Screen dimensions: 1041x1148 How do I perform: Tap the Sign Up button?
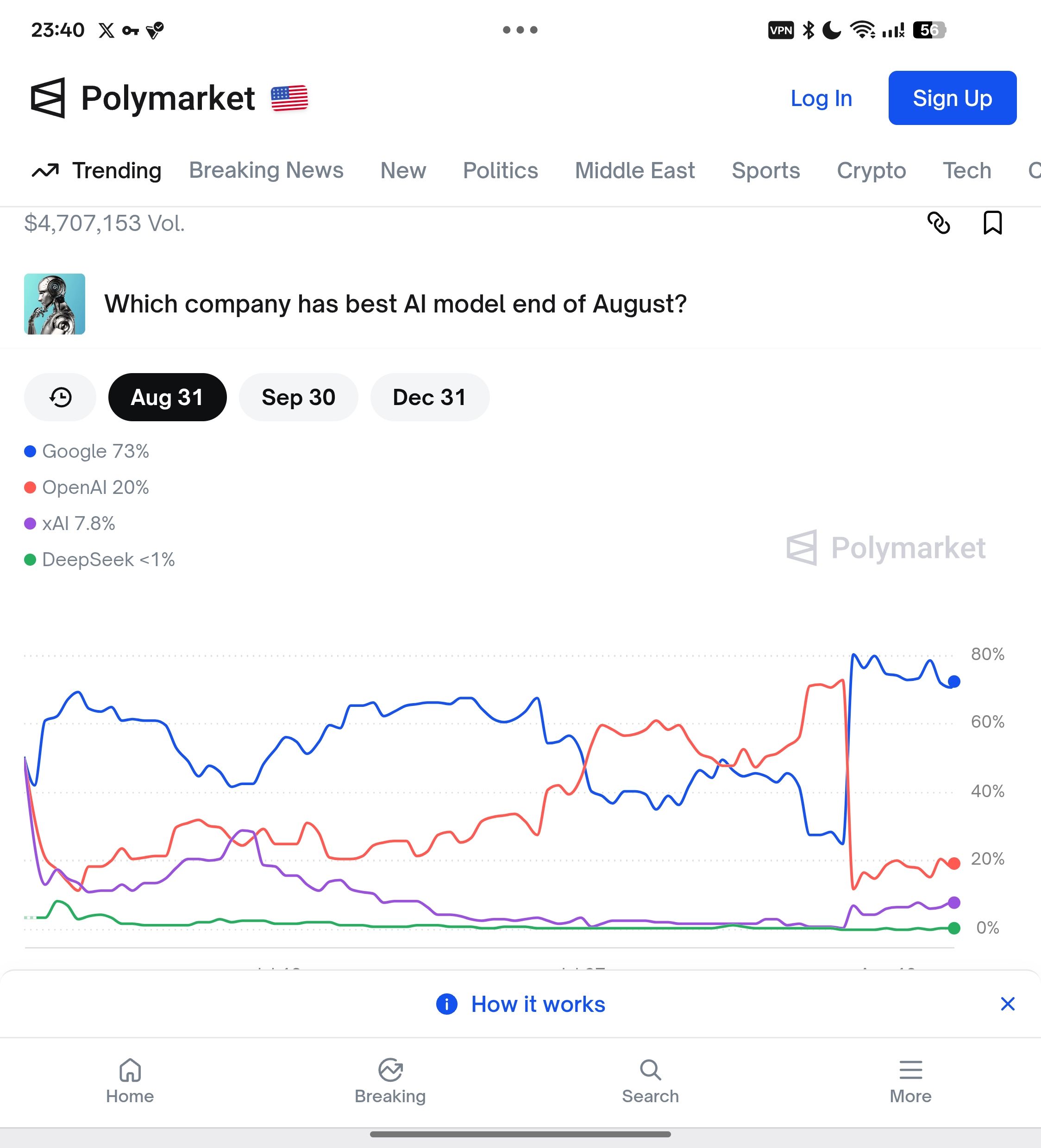(952, 98)
